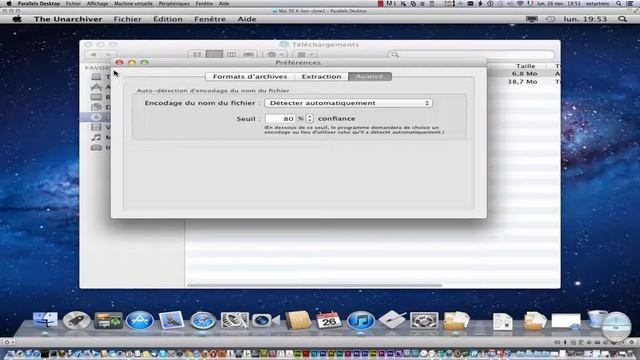Switch Finder to icon view
The height and width of the screenshot is (360, 640).
197,54
